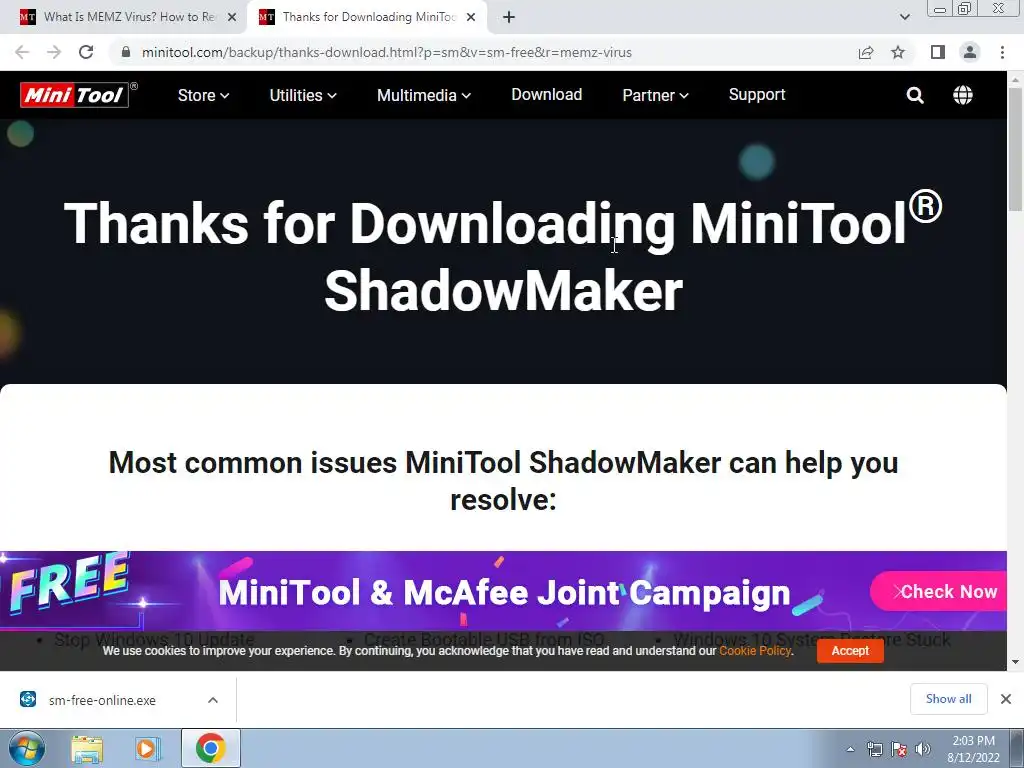Open the Chrome side panel
1024x768 pixels.
click(938, 52)
